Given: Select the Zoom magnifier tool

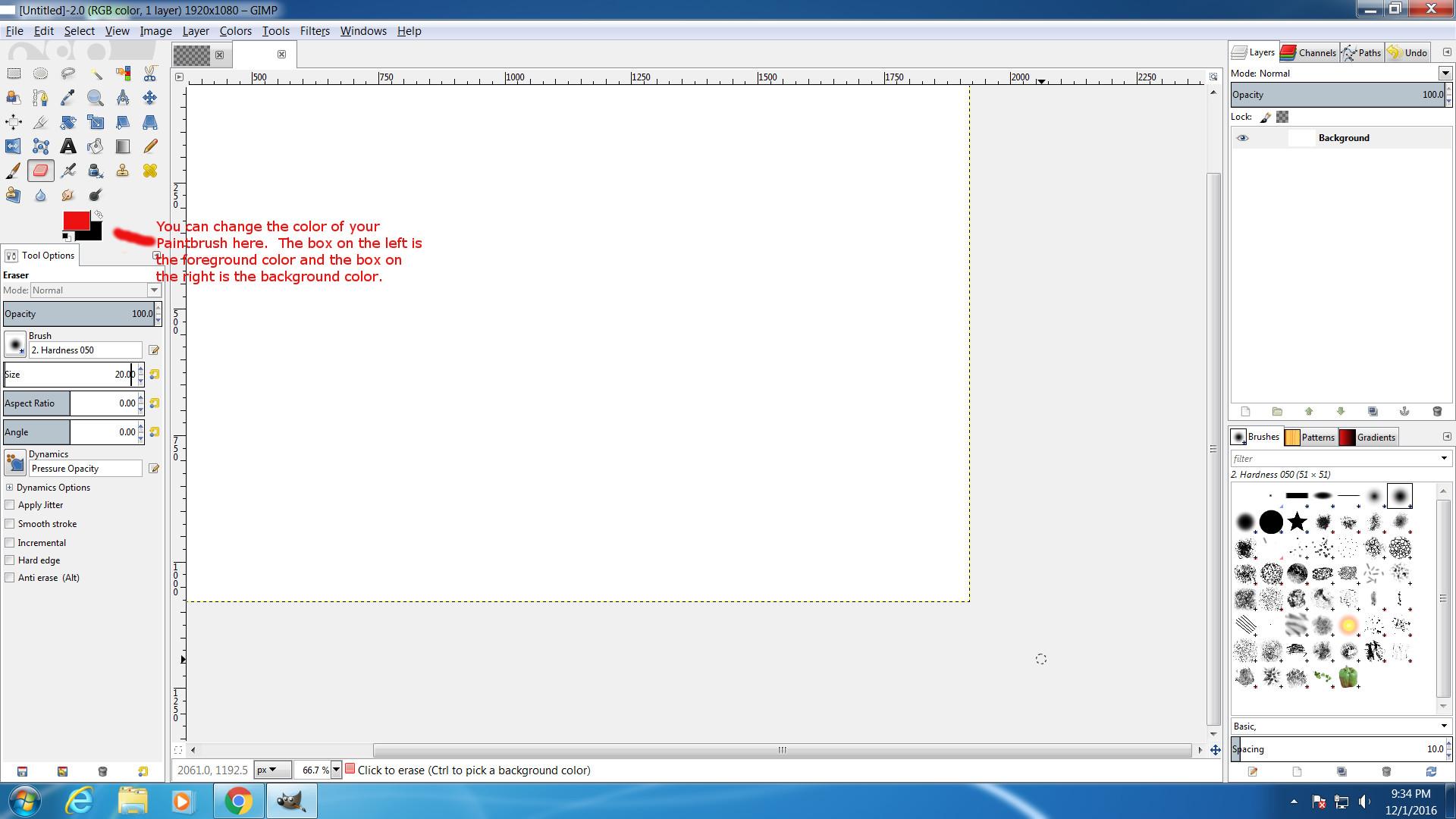Looking at the screenshot, I should coord(96,98).
